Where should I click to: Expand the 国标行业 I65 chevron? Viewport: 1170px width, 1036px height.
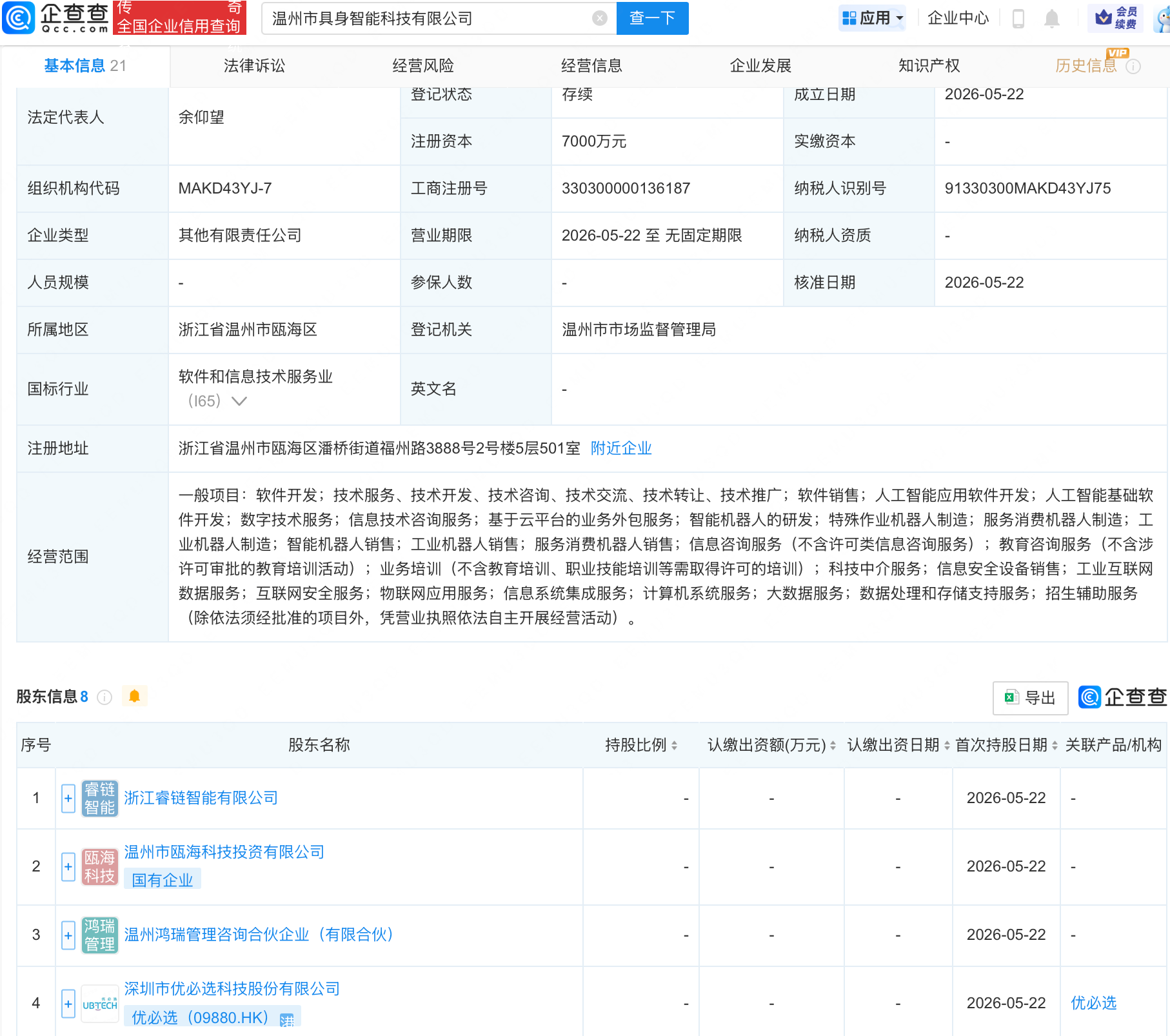click(239, 401)
